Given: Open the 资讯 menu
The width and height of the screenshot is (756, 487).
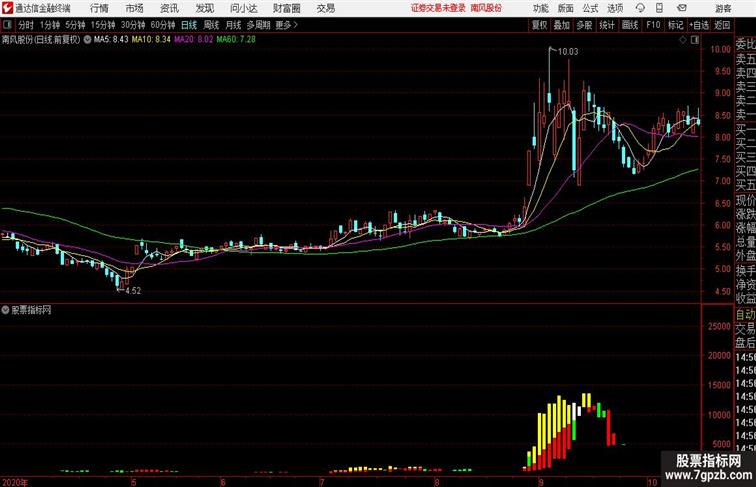Looking at the screenshot, I should click(x=169, y=8).
